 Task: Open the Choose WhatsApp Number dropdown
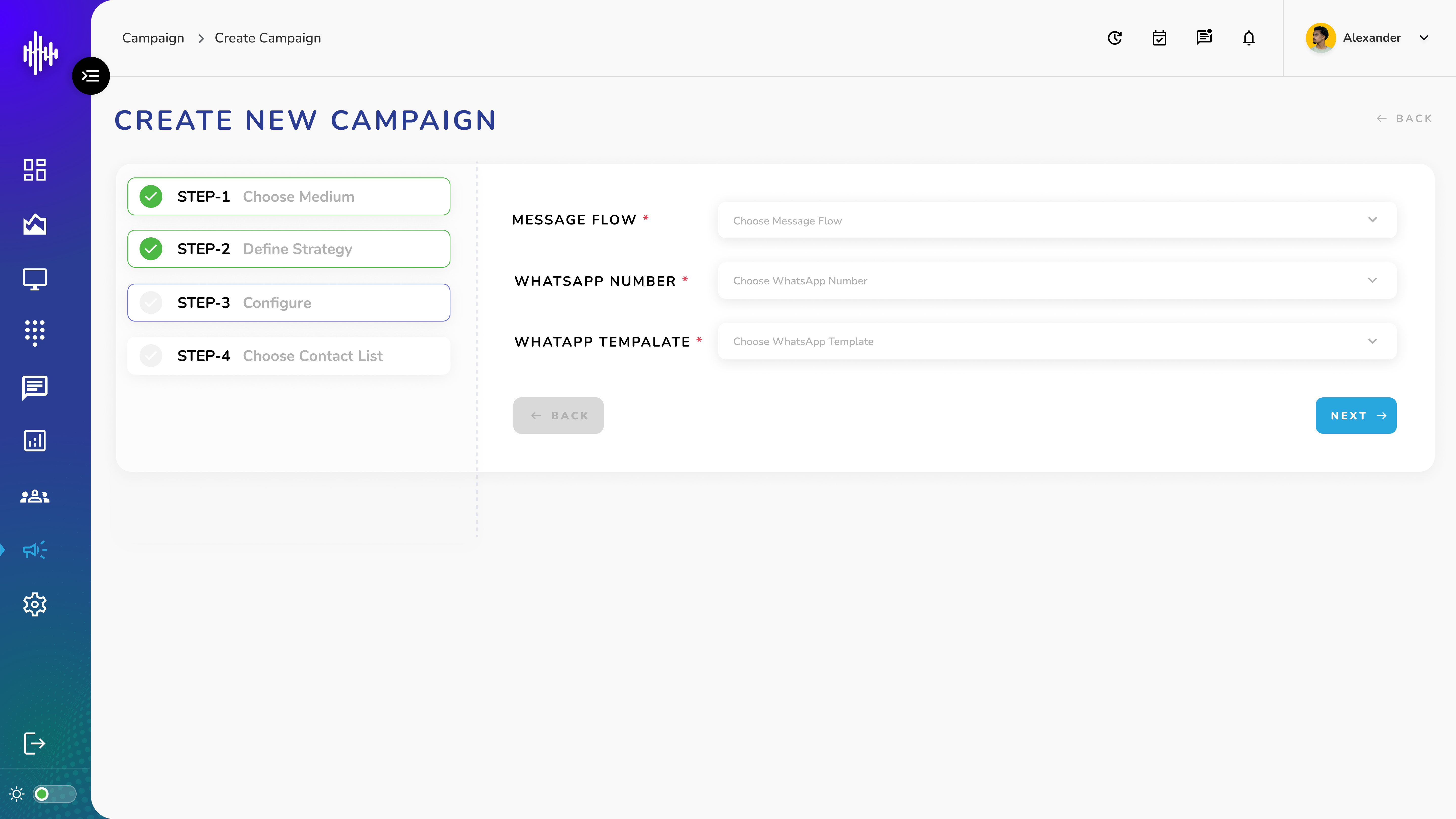1057,280
